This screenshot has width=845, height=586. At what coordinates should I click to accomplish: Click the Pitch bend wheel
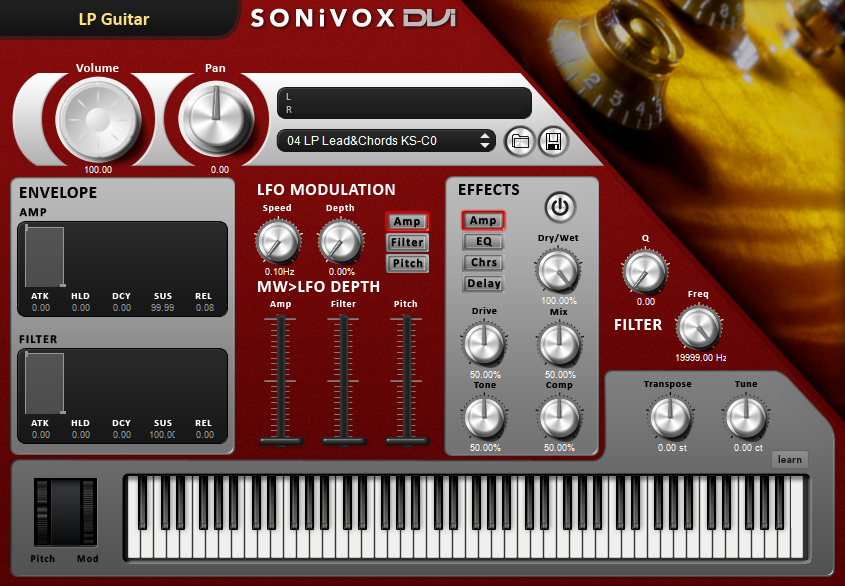[x=42, y=512]
